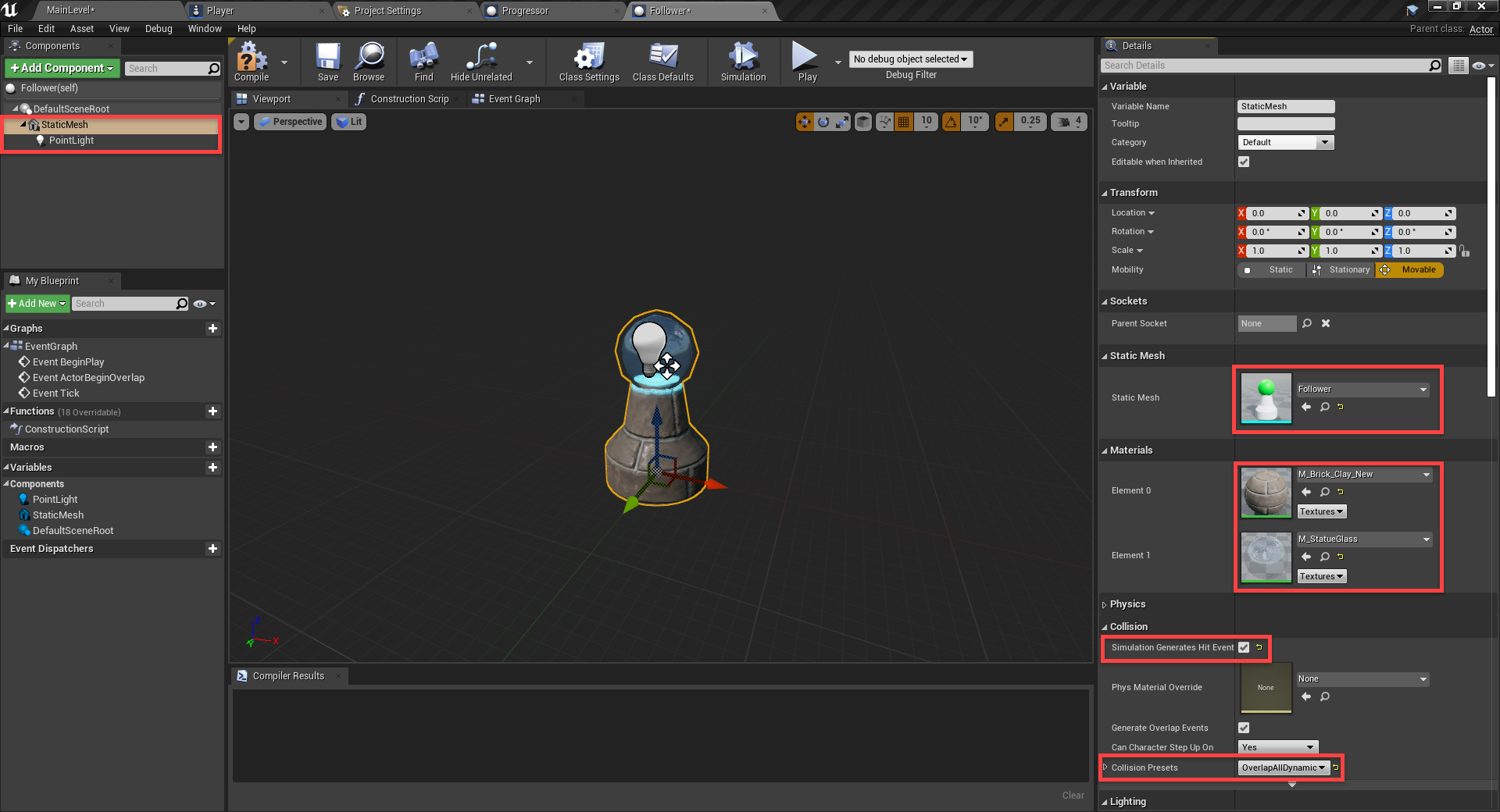Uncheck Simulation Generates Hit Event
The height and width of the screenshot is (812, 1500).
pos(1244,647)
